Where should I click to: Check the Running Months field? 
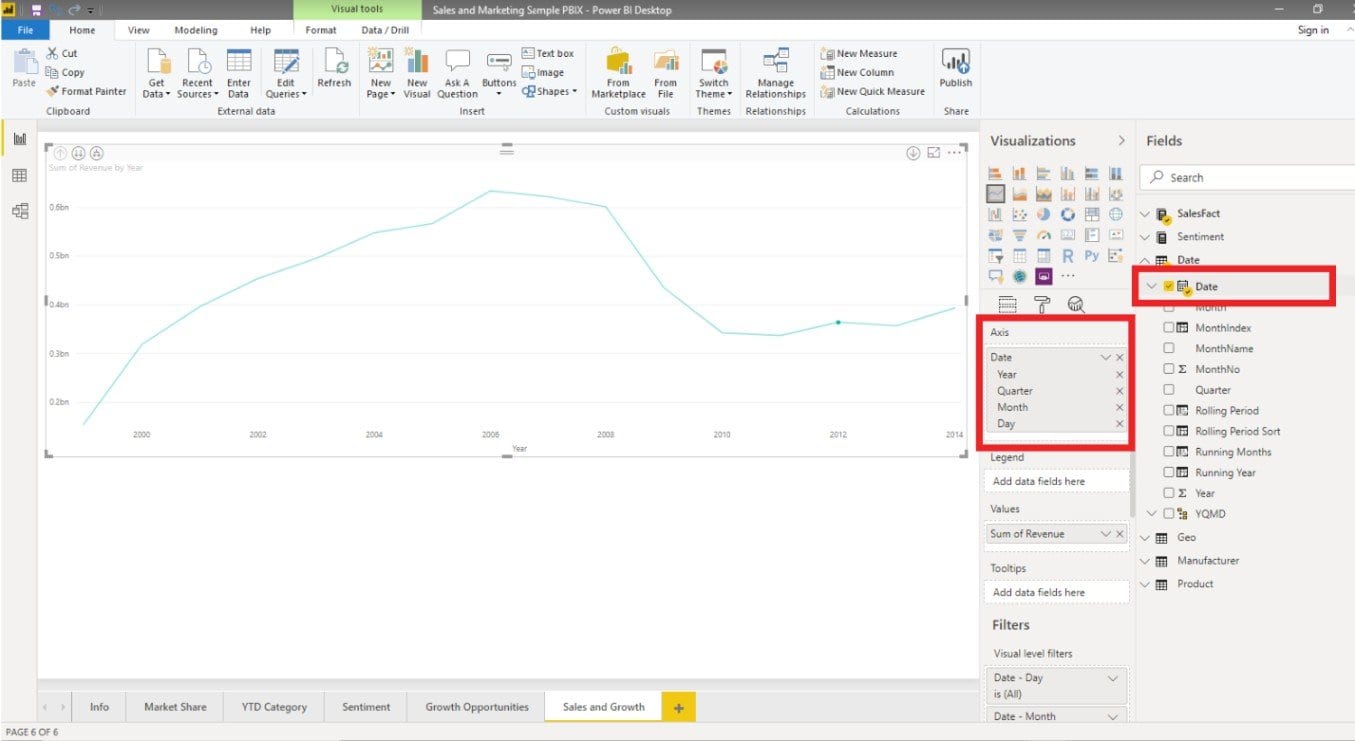pyautogui.click(x=1168, y=452)
